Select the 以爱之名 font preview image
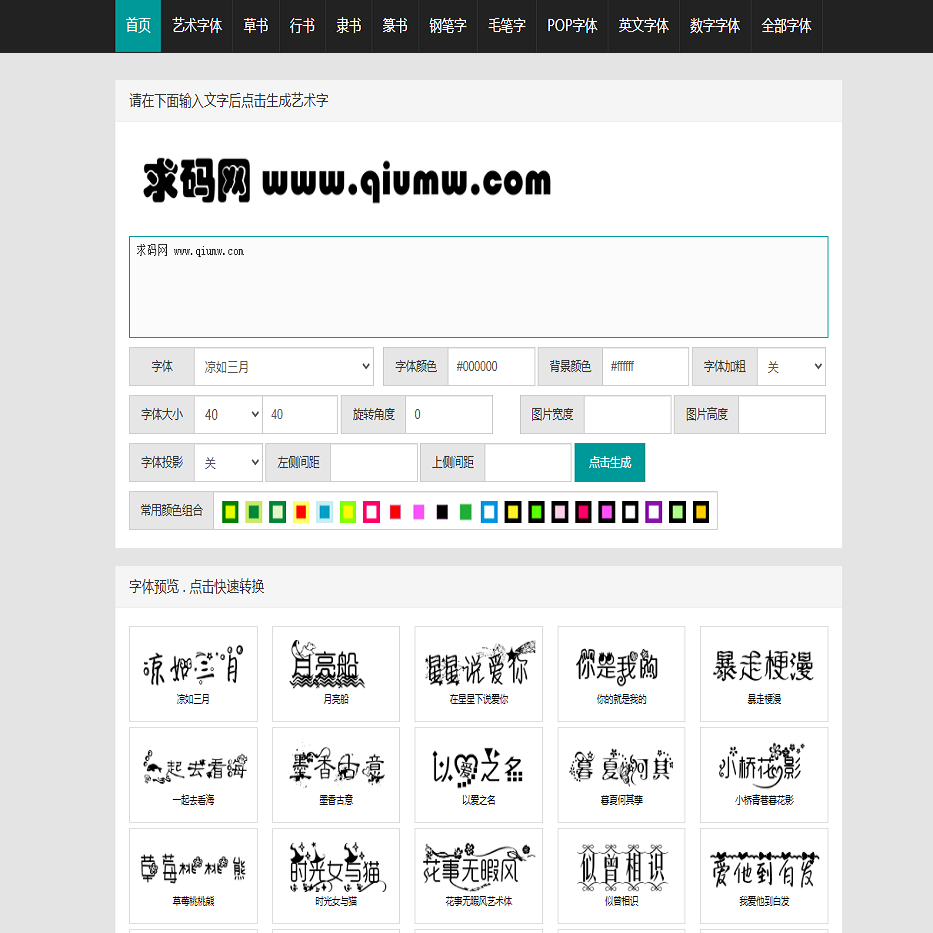Image resolution: width=933 pixels, height=933 pixels. tap(478, 774)
